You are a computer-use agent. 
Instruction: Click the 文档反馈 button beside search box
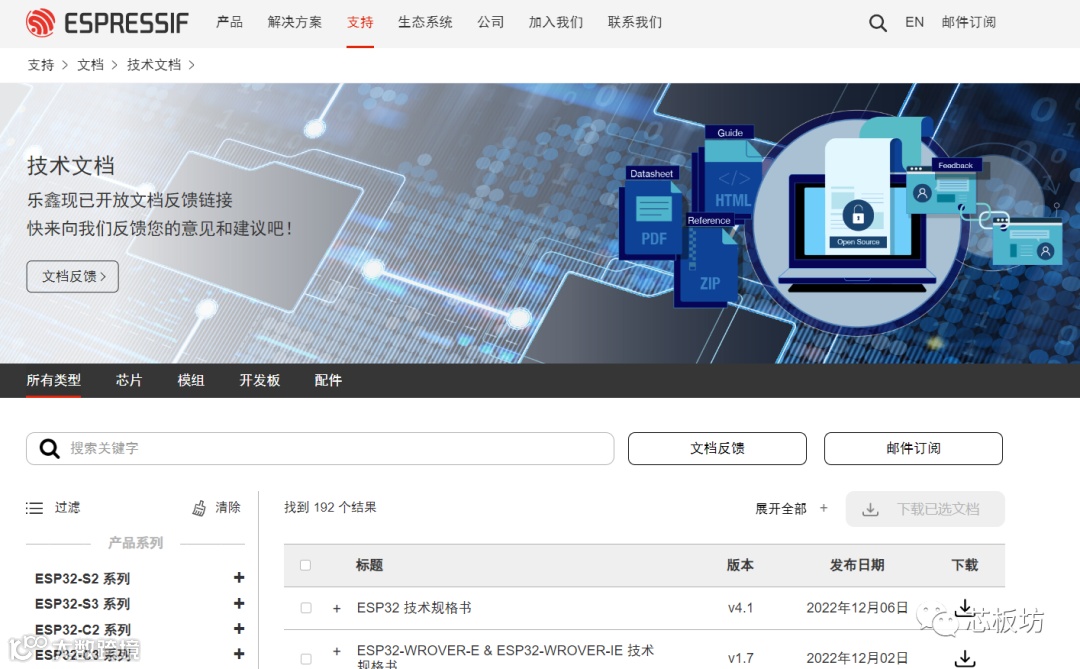[717, 449]
